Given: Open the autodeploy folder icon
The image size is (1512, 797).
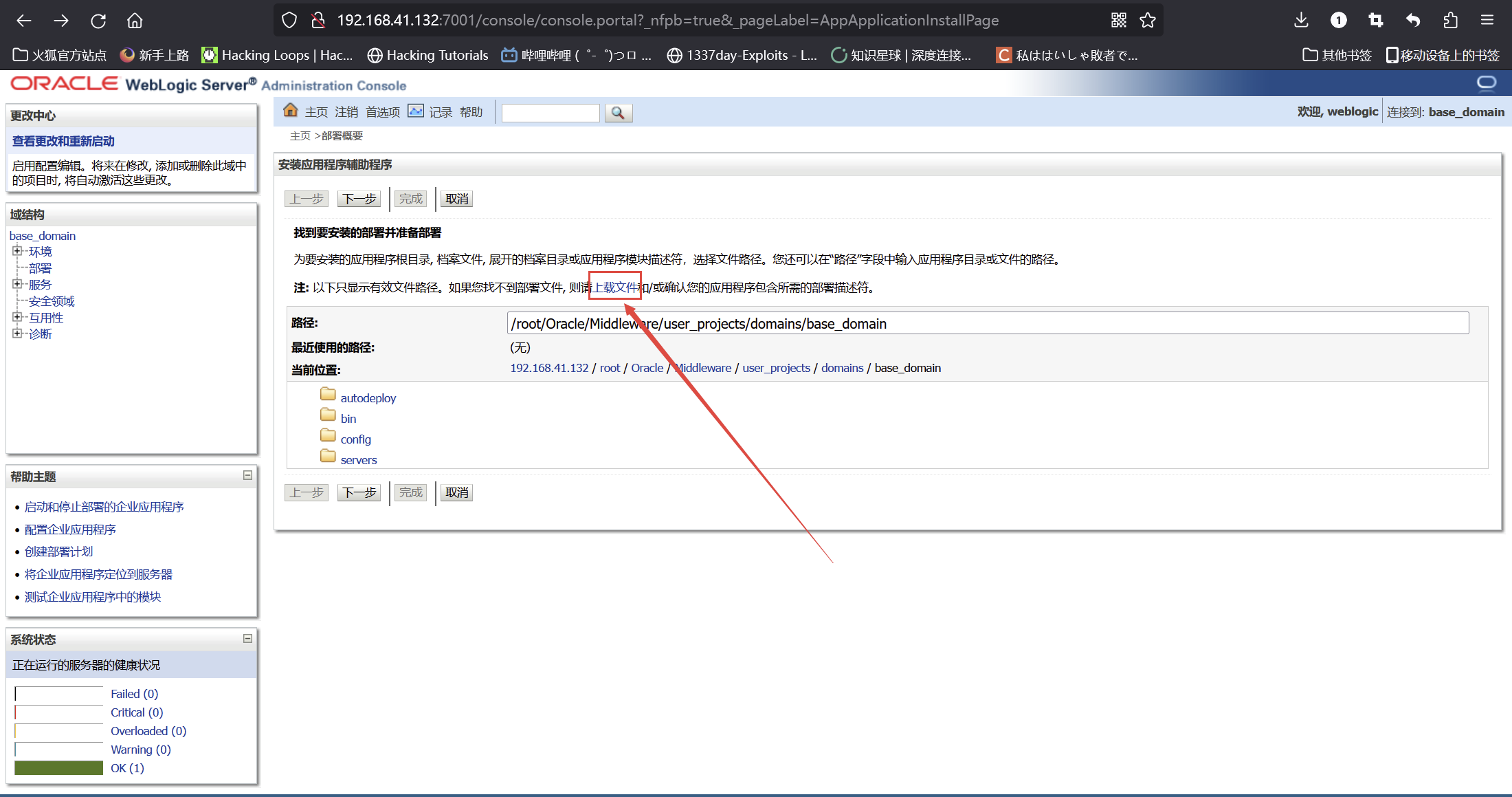Looking at the screenshot, I should pyautogui.click(x=328, y=395).
